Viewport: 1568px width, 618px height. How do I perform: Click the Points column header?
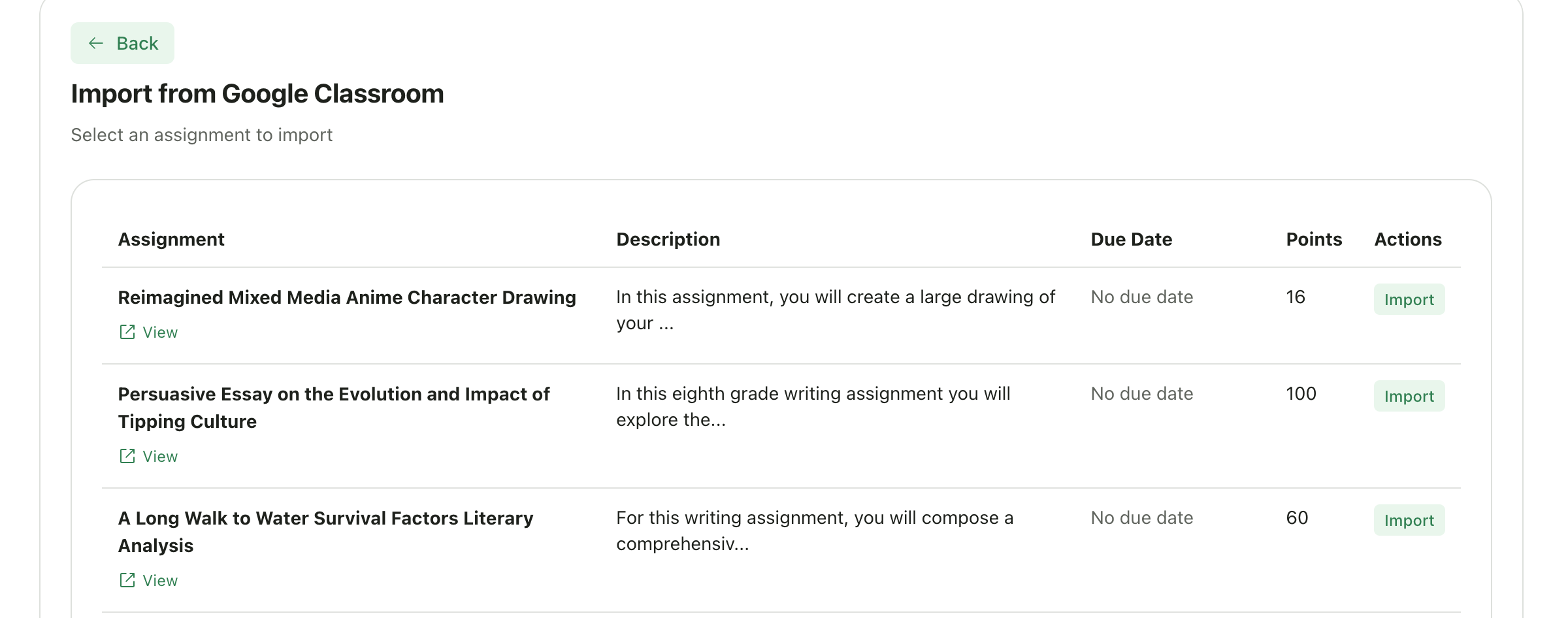[x=1313, y=239]
